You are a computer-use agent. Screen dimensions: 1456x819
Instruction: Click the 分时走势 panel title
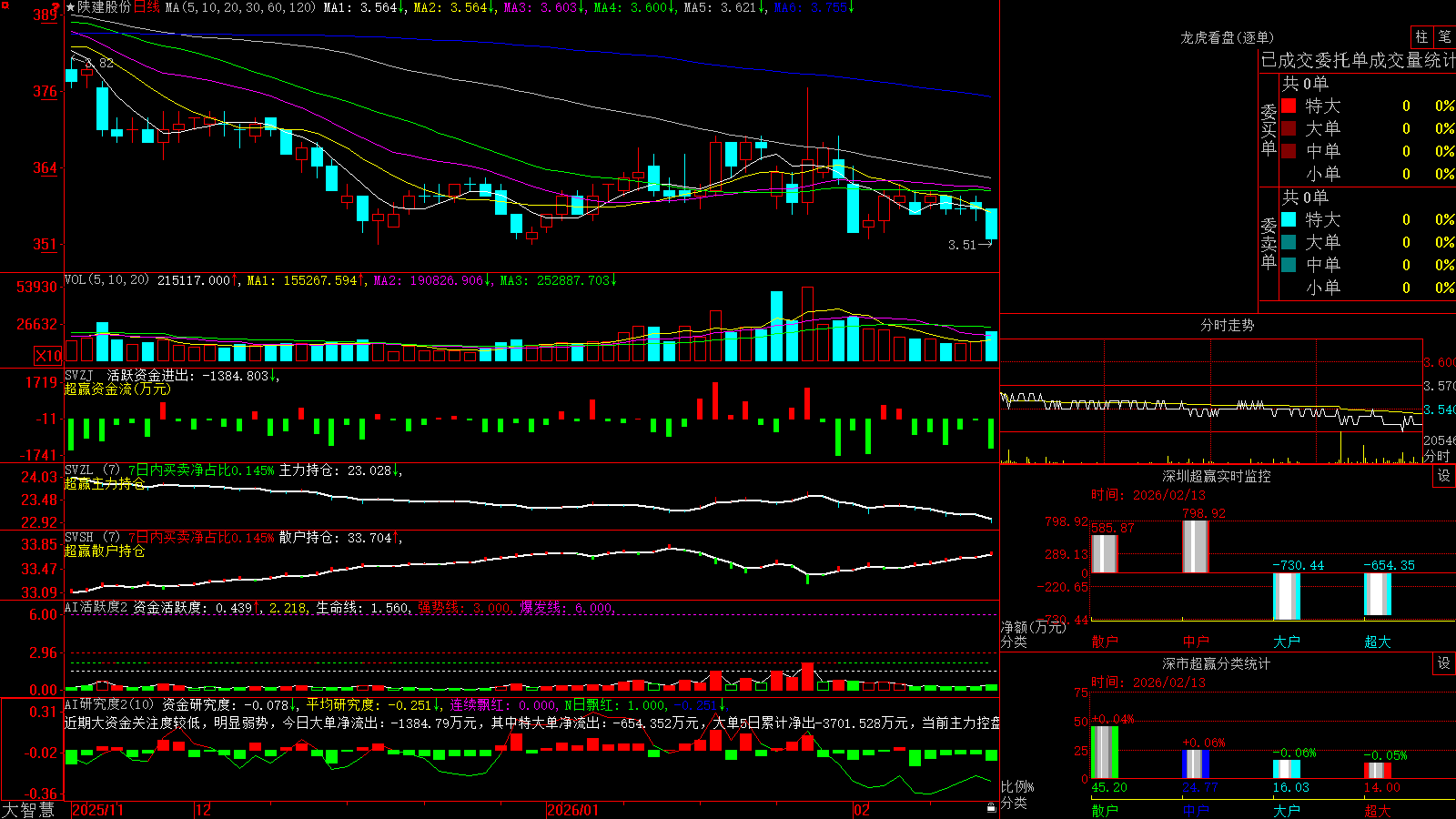coord(1227,325)
